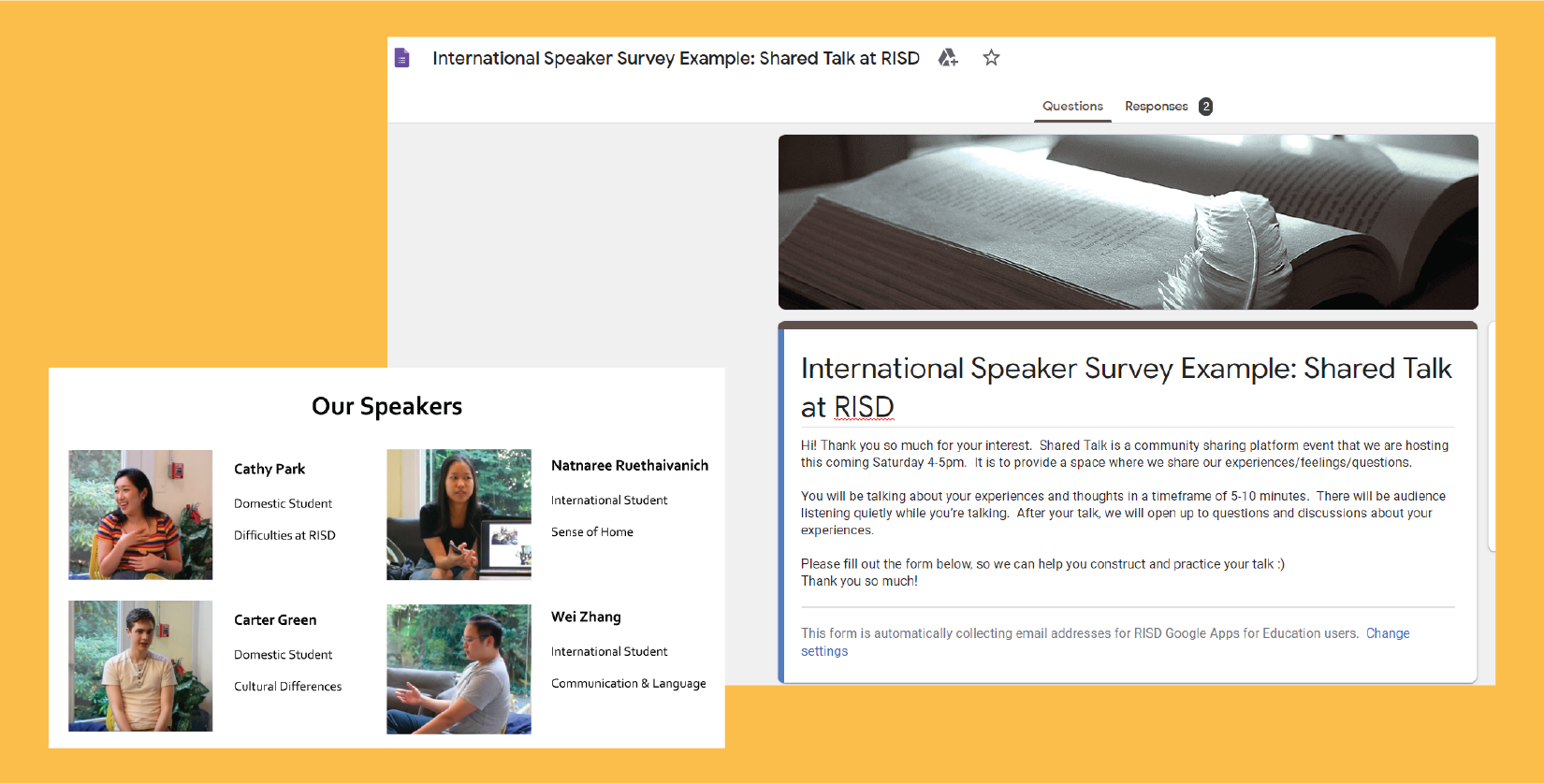Click Wei Zhang's speaker photo
1544x784 pixels.
[x=459, y=669]
